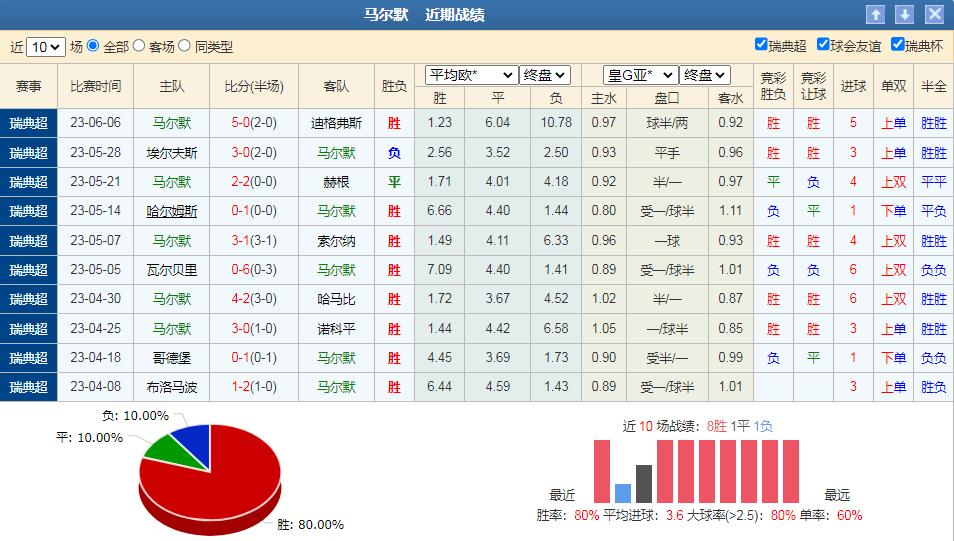Open team 迪格弗斯 link
The image size is (954, 541).
coord(336,123)
